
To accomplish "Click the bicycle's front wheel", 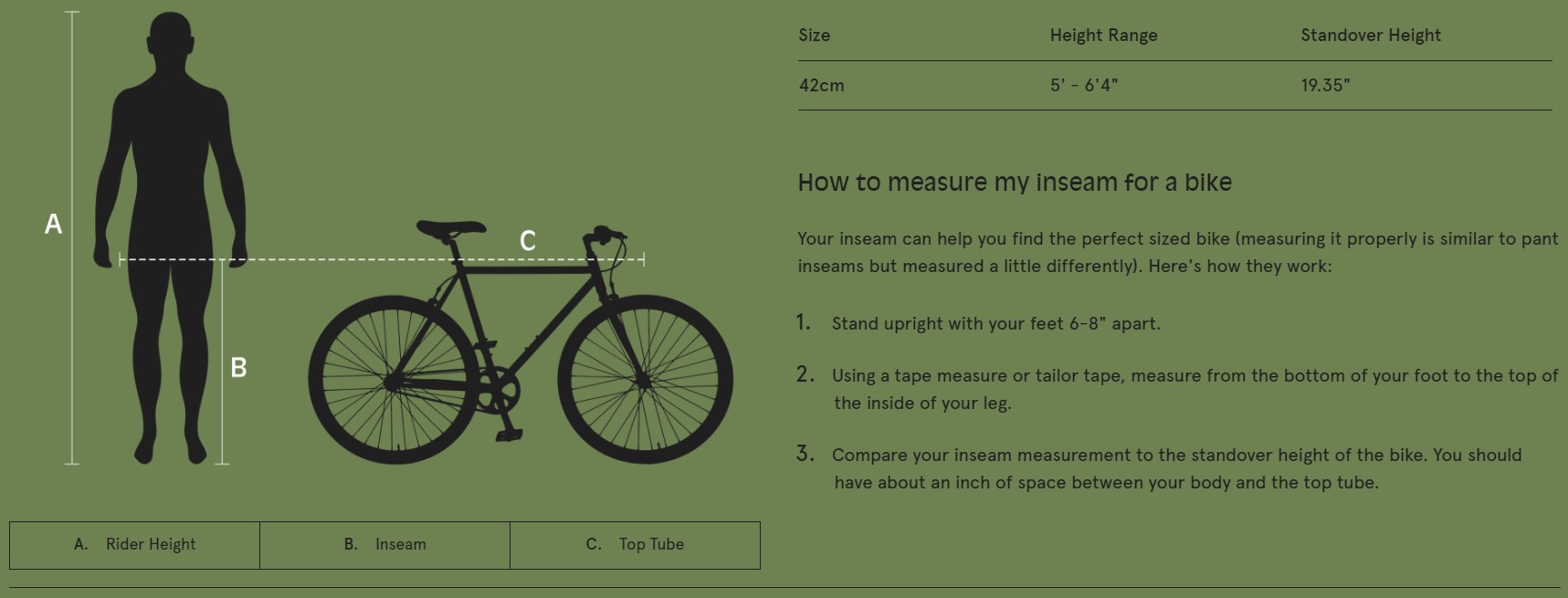I will (x=645, y=380).
